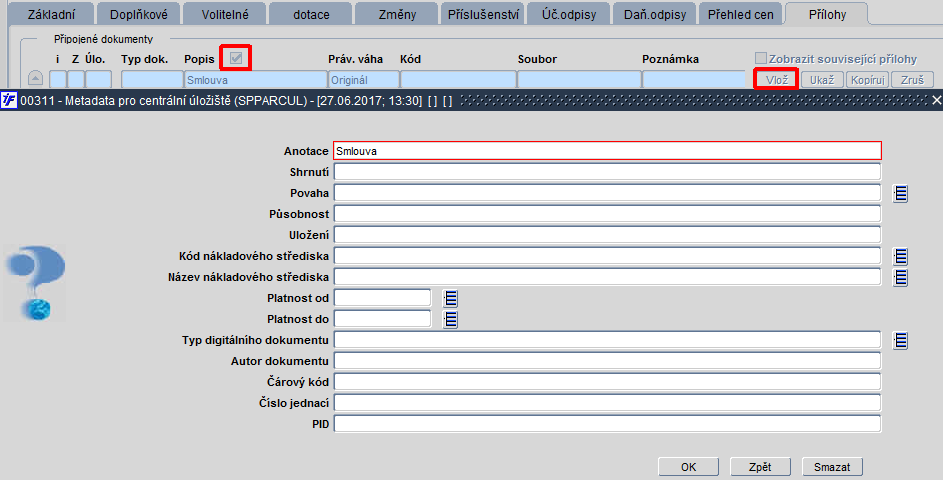This screenshot has width=943, height=480.
Task: Click the question mark help image
Action: click(x=36, y=282)
